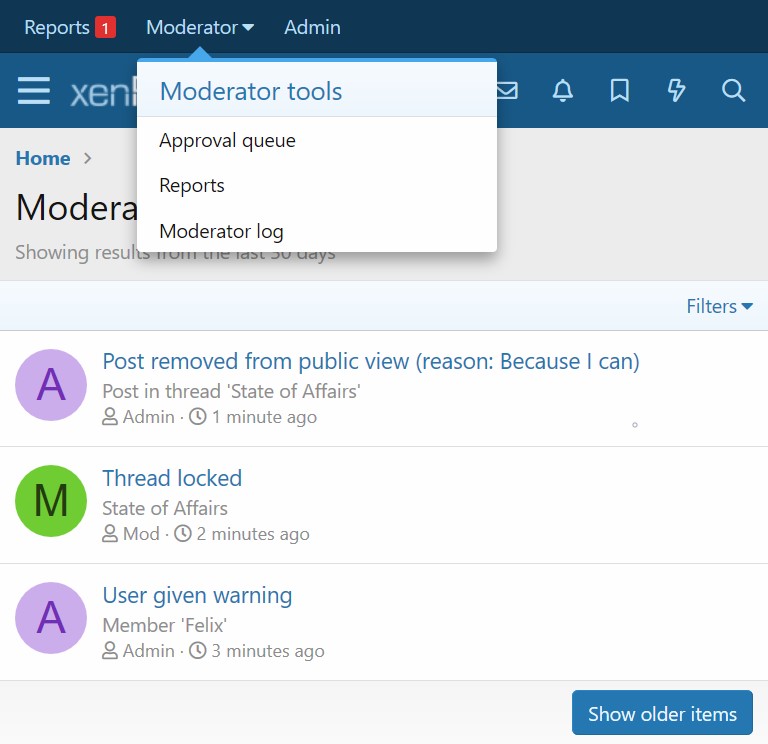Image resolution: width=768 pixels, height=744 pixels.
Task: Expand the Filters dropdown
Action: pos(719,306)
